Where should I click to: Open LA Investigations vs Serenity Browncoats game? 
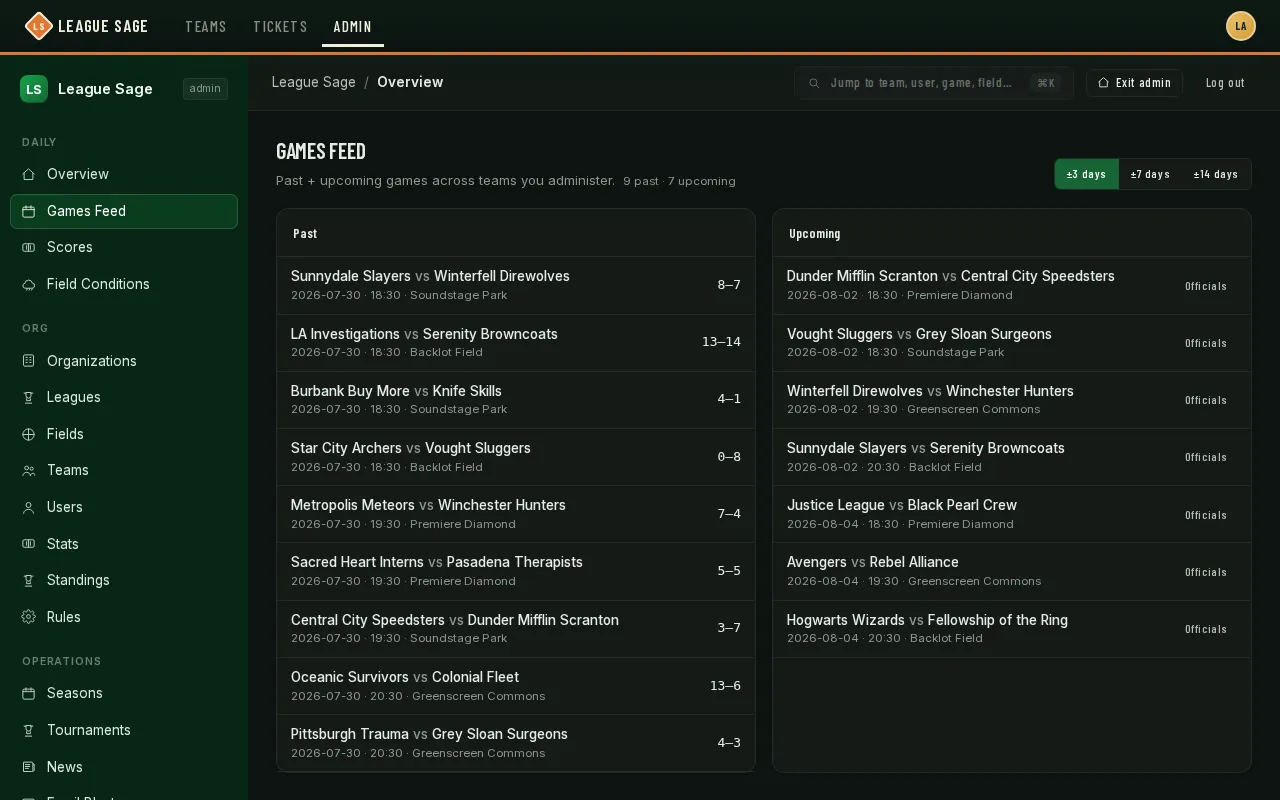[x=516, y=343]
